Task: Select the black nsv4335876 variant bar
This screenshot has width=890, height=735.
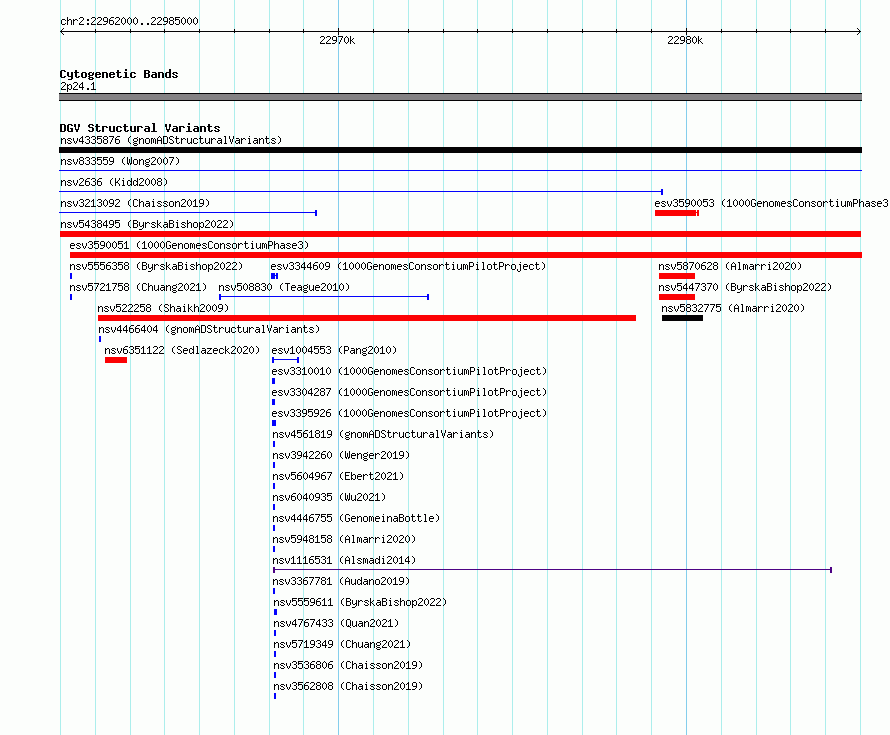Action: point(460,150)
